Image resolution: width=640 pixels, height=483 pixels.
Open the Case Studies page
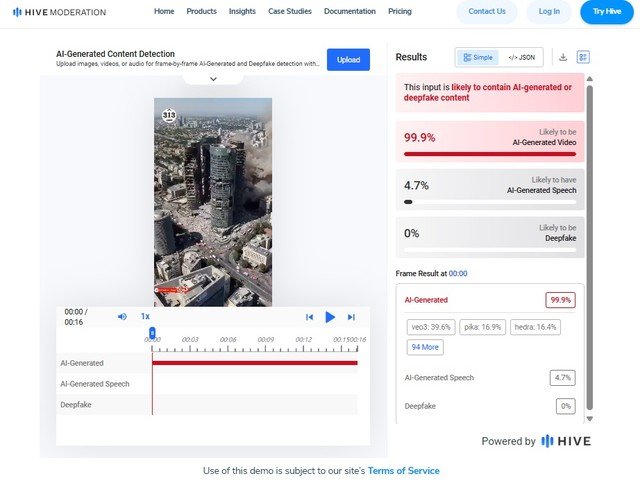point(290,12)
